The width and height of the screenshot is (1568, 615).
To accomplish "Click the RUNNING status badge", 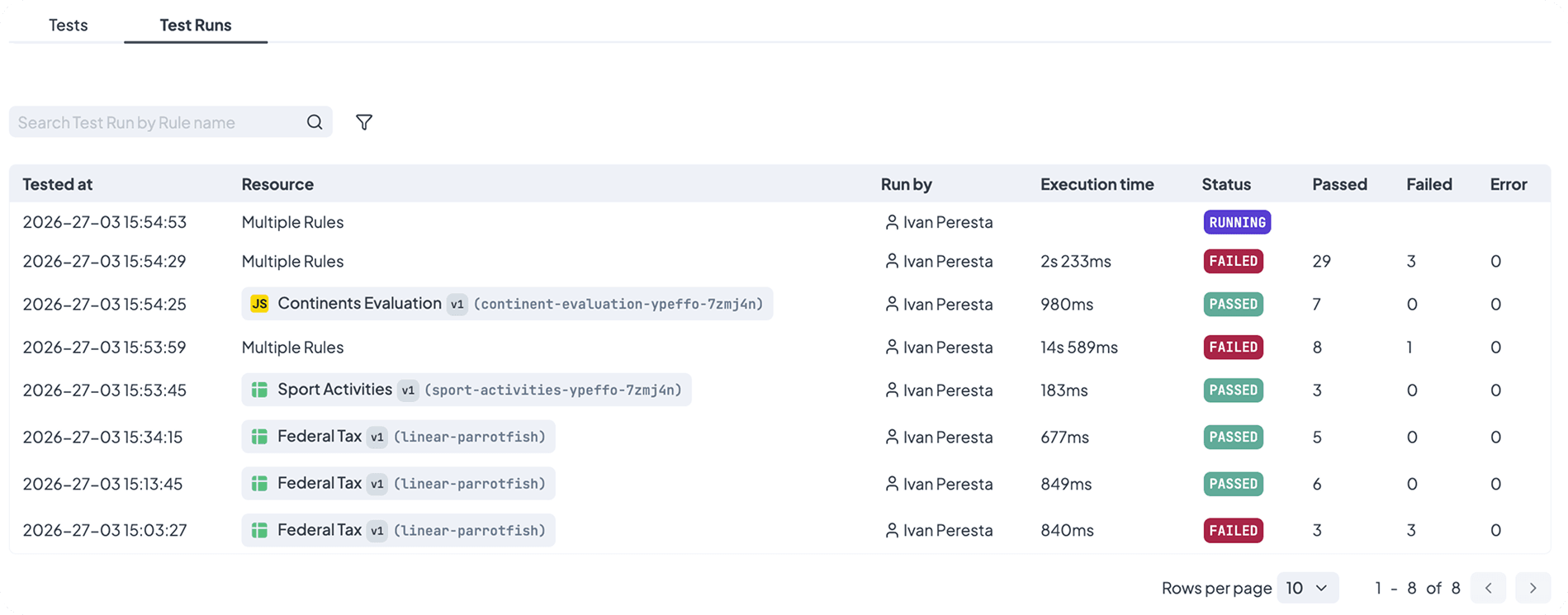I will pyautogui.click(x=1236, y=222).
